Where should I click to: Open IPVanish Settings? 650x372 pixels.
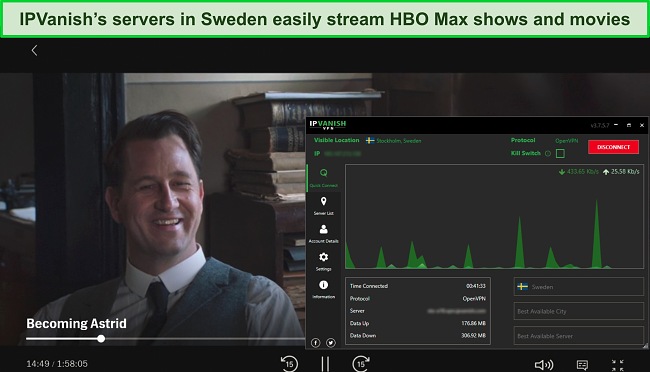coord(323,261)
